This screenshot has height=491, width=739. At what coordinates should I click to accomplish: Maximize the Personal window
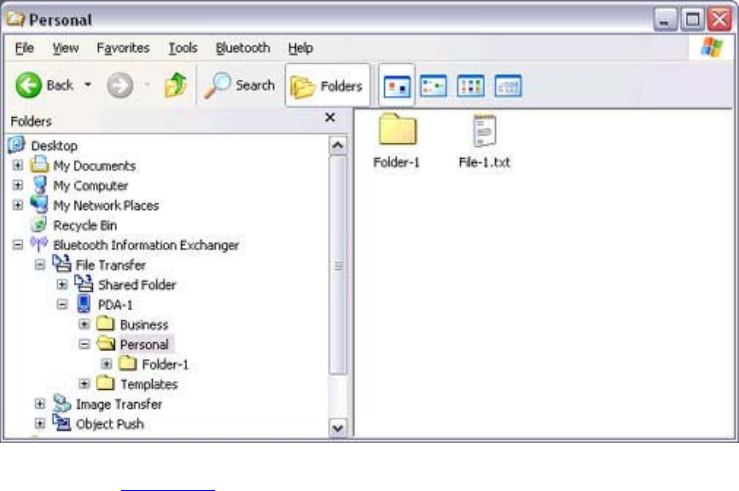(692, 20)
